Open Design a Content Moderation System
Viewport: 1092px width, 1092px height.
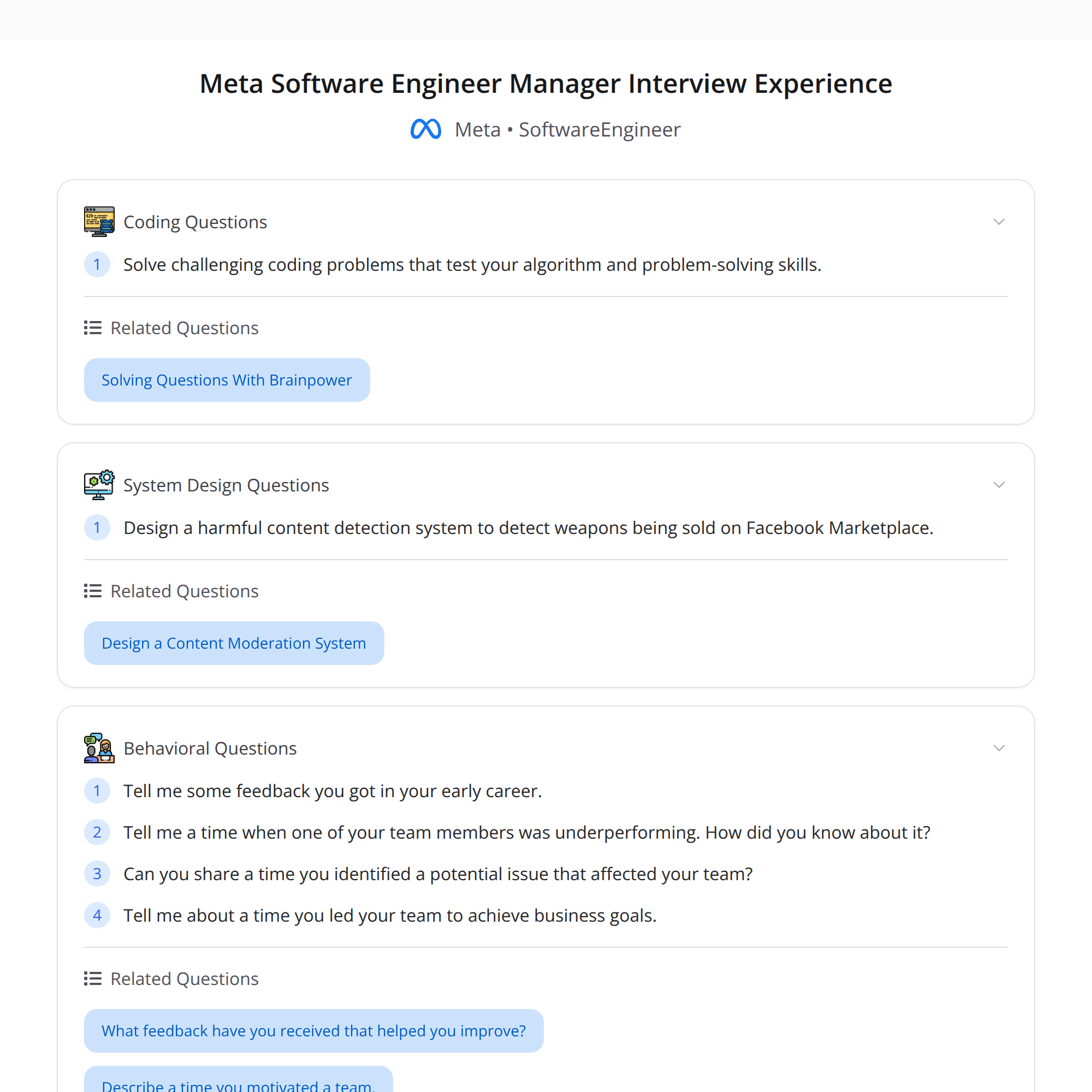click(x=234, y=643)
